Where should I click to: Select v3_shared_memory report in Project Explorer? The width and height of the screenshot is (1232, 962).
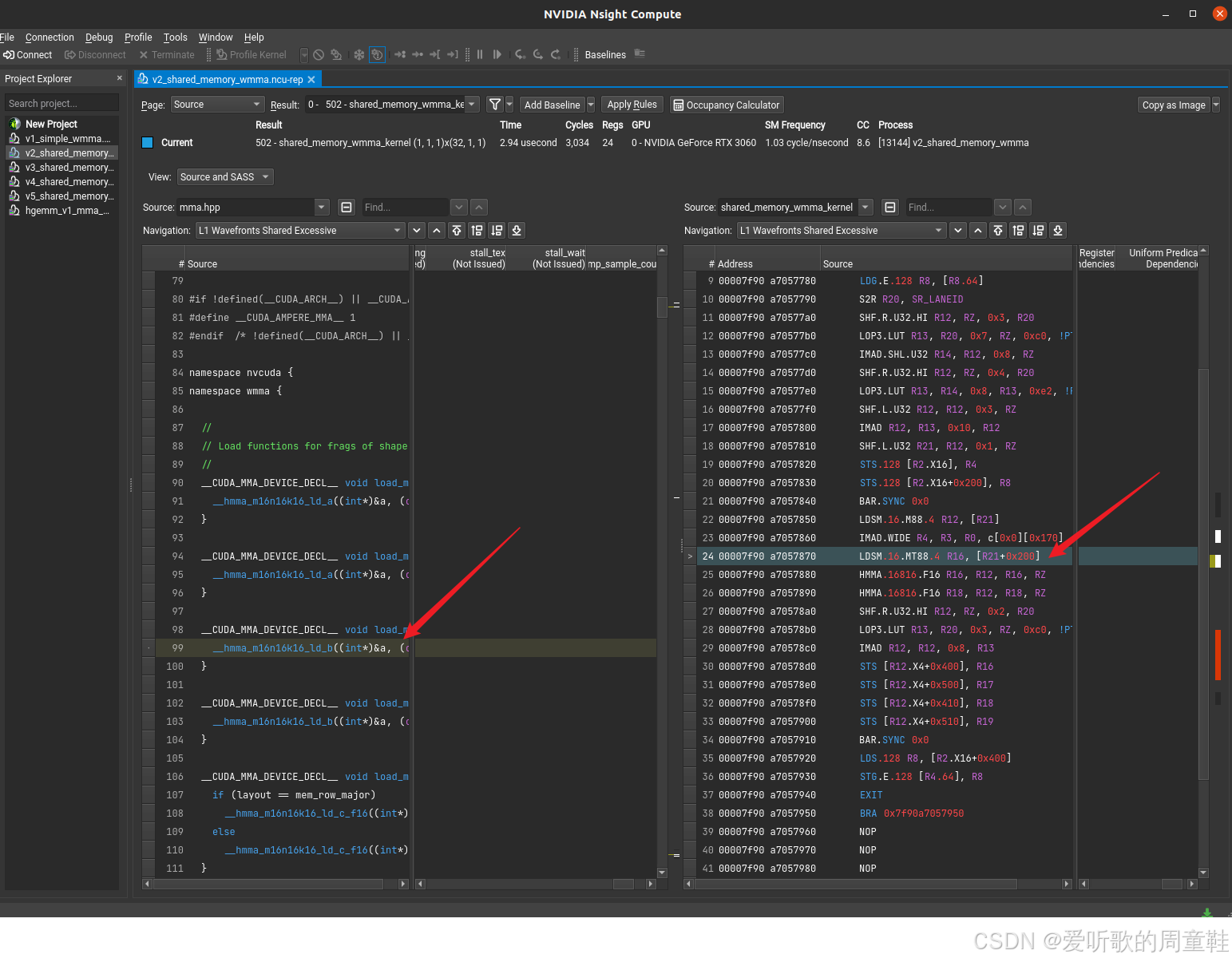(x=61, y=168)
